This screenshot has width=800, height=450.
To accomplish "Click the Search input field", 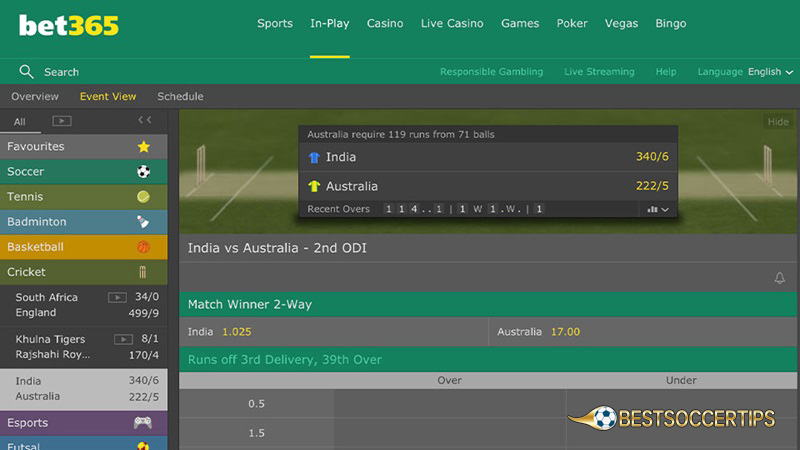I will [61, 72].
